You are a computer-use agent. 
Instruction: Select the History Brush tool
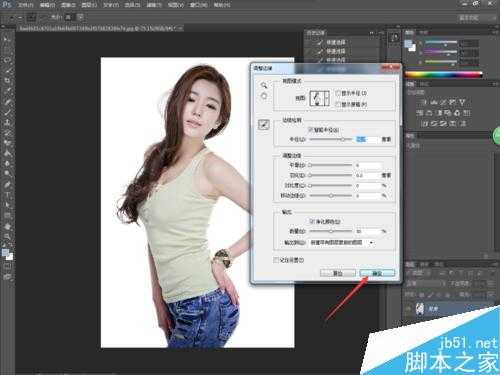[7, 133]
